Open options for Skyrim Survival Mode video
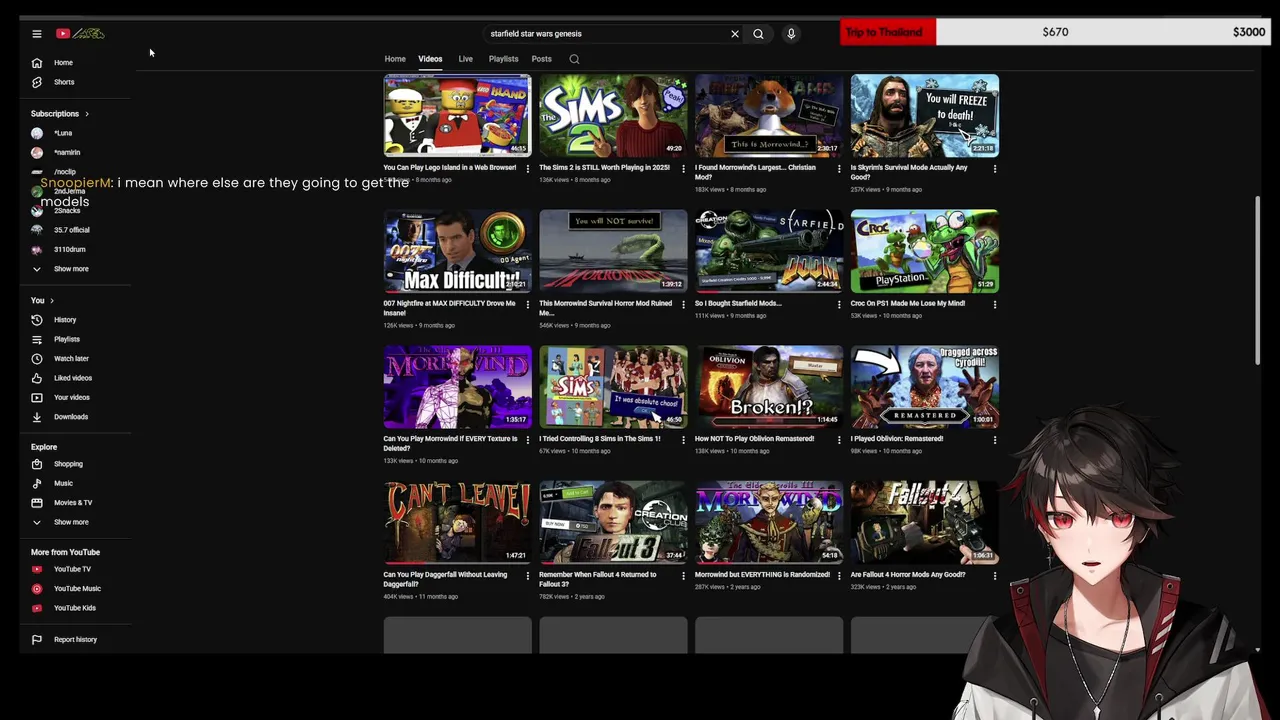The width and height of the screenshot is (1280, 720). click(x=995, y=168)
